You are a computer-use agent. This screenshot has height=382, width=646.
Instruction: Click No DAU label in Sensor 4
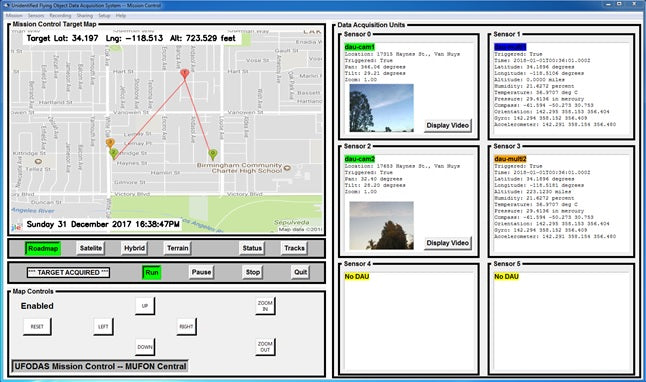357,277
